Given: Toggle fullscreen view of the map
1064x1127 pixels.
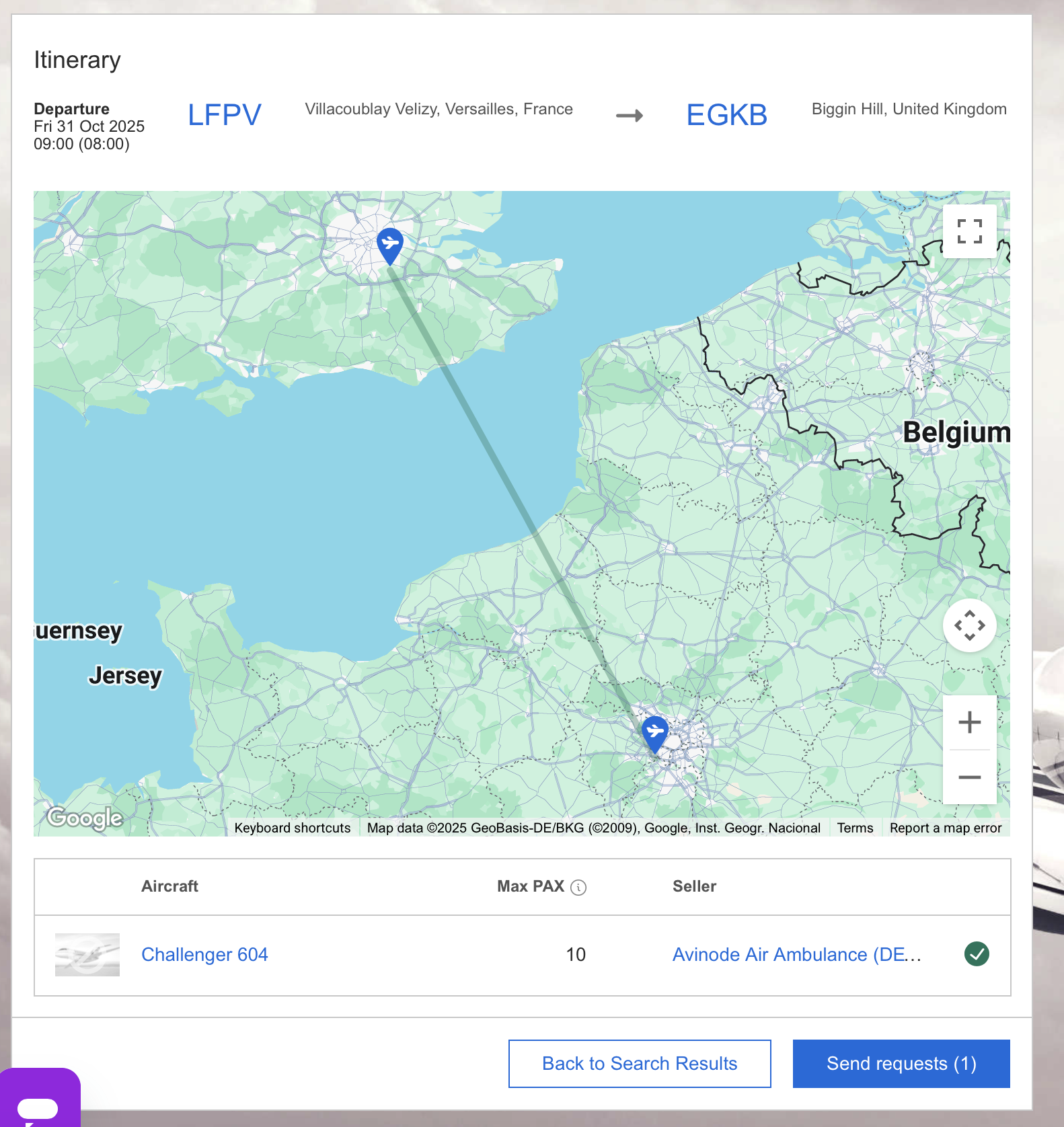Looking at the screenshot, I should [969, 231].
